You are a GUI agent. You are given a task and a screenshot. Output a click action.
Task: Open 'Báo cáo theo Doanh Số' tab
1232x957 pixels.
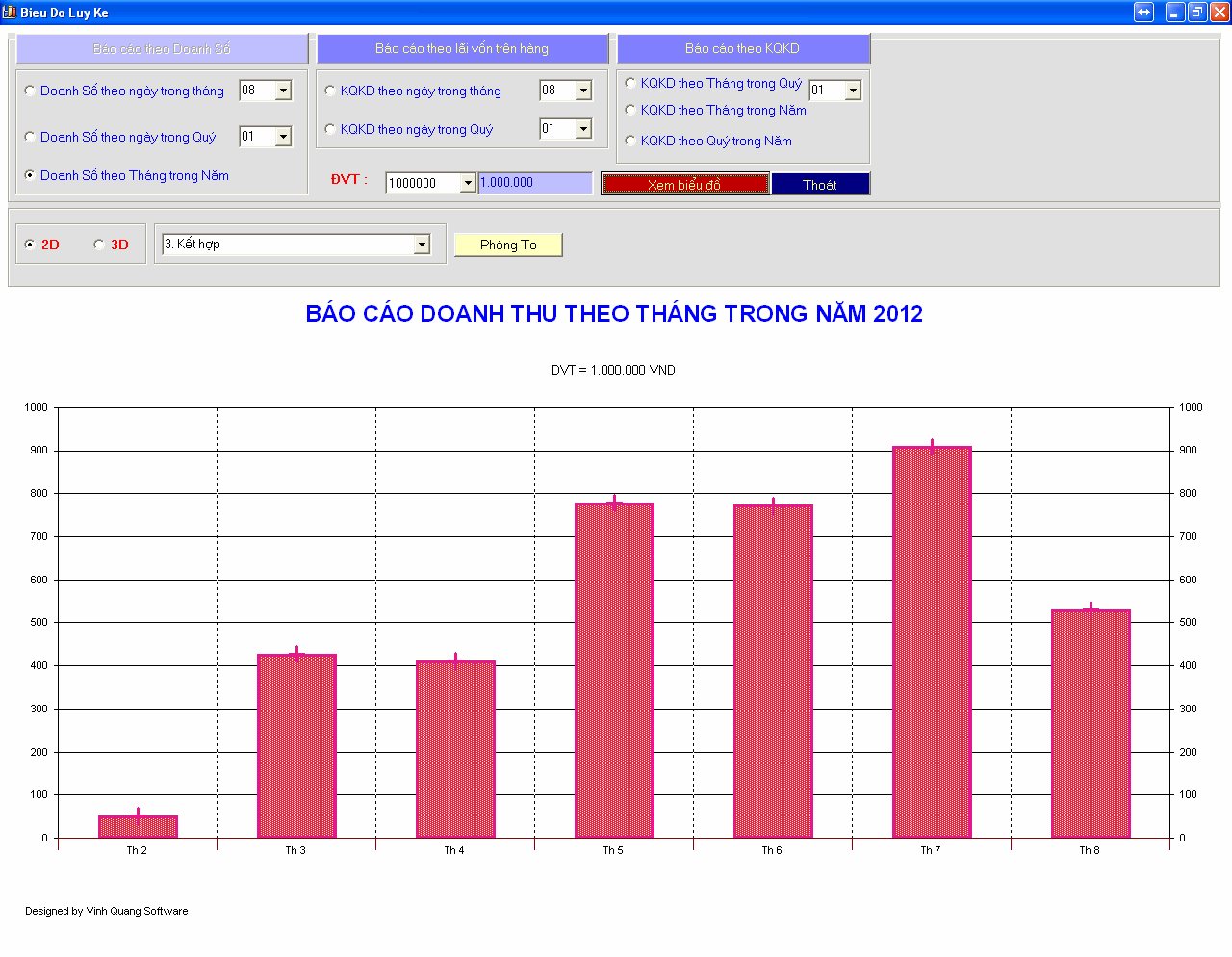click(x=162, y=48)
